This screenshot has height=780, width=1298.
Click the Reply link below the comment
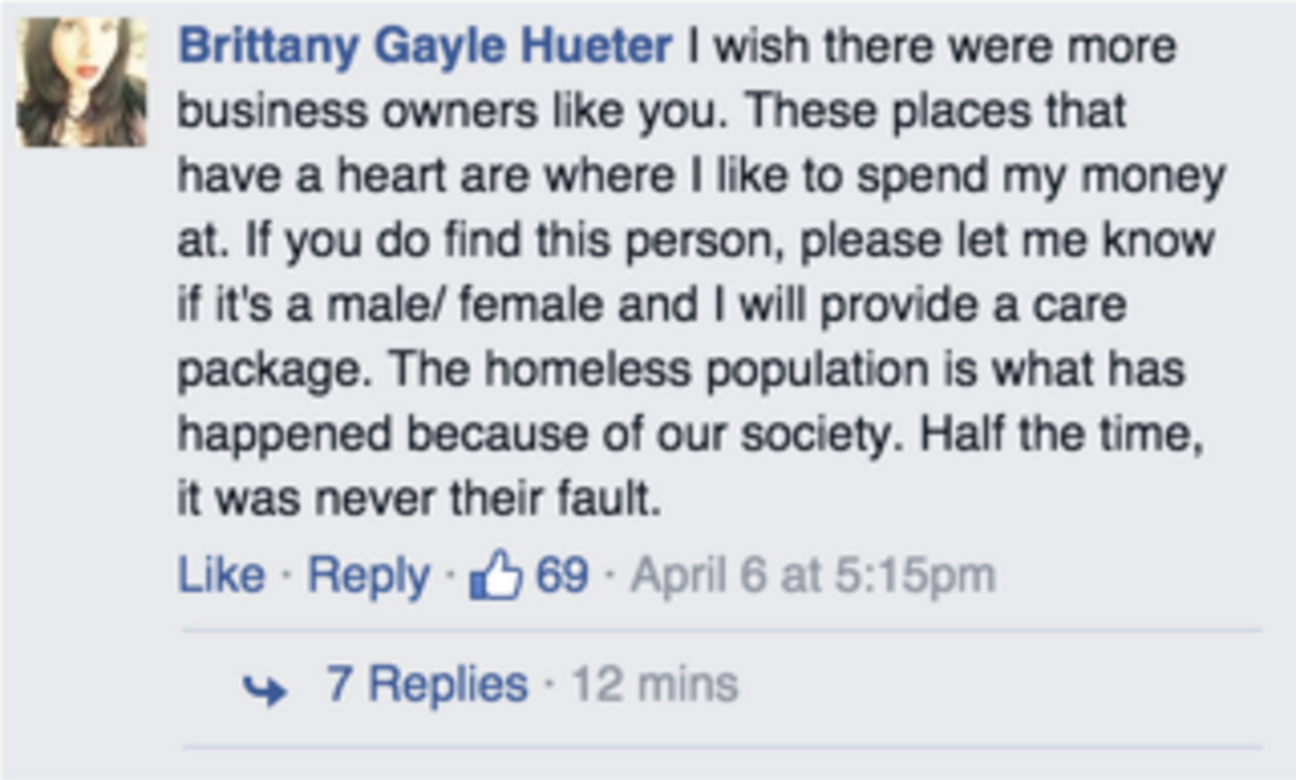[368, 576]
